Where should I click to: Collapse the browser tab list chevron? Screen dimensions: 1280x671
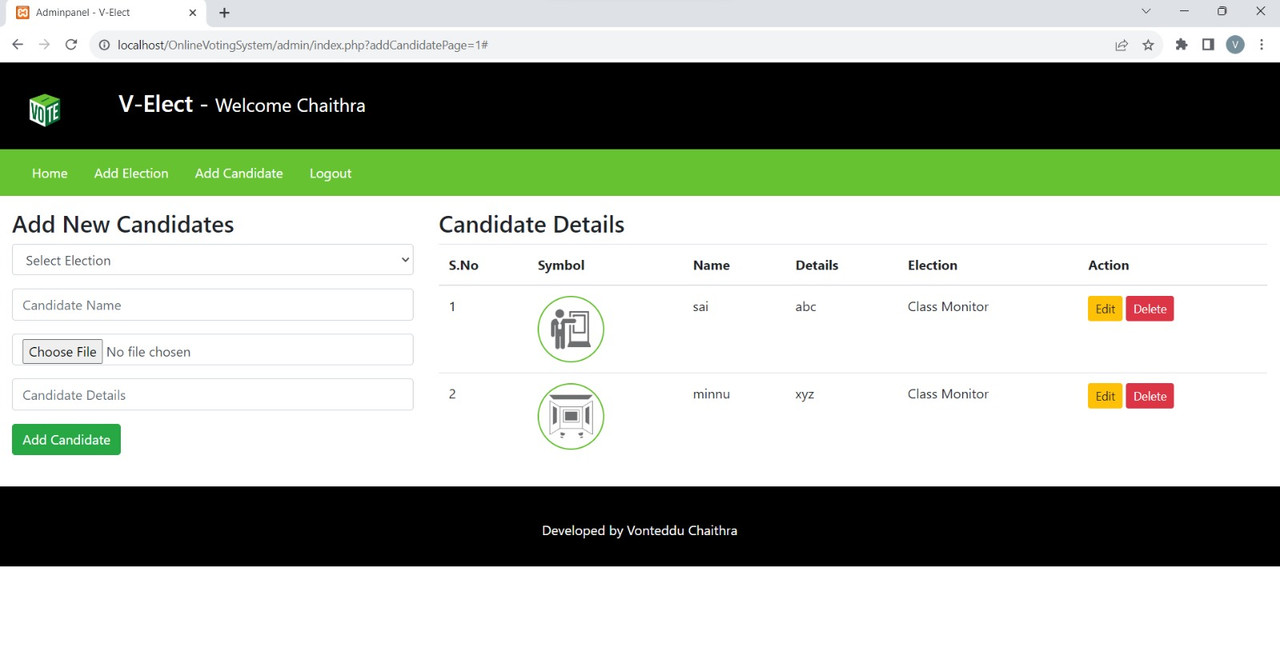click(1146, 12)
